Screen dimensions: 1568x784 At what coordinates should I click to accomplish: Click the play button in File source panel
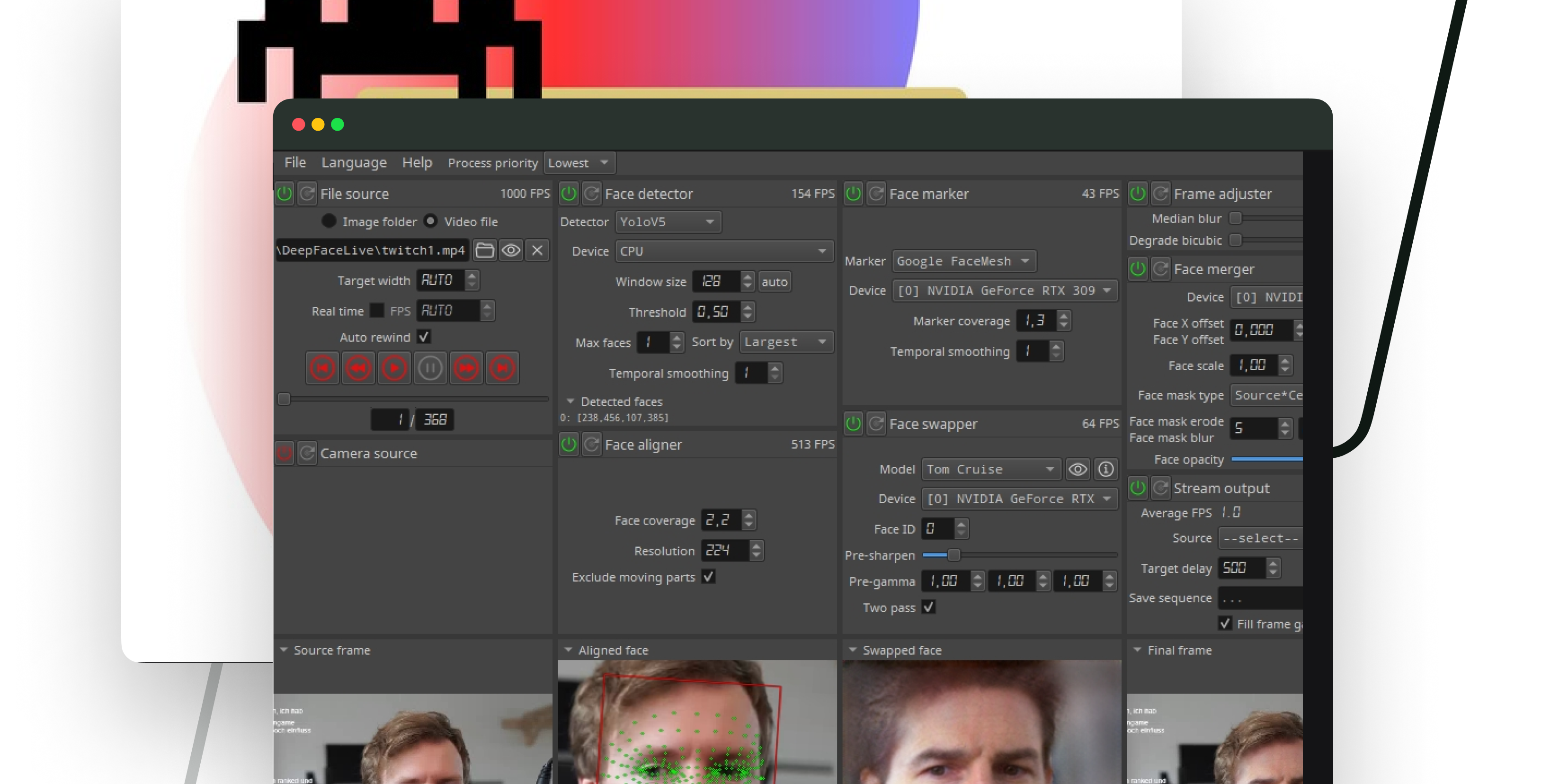click(394, 367)
